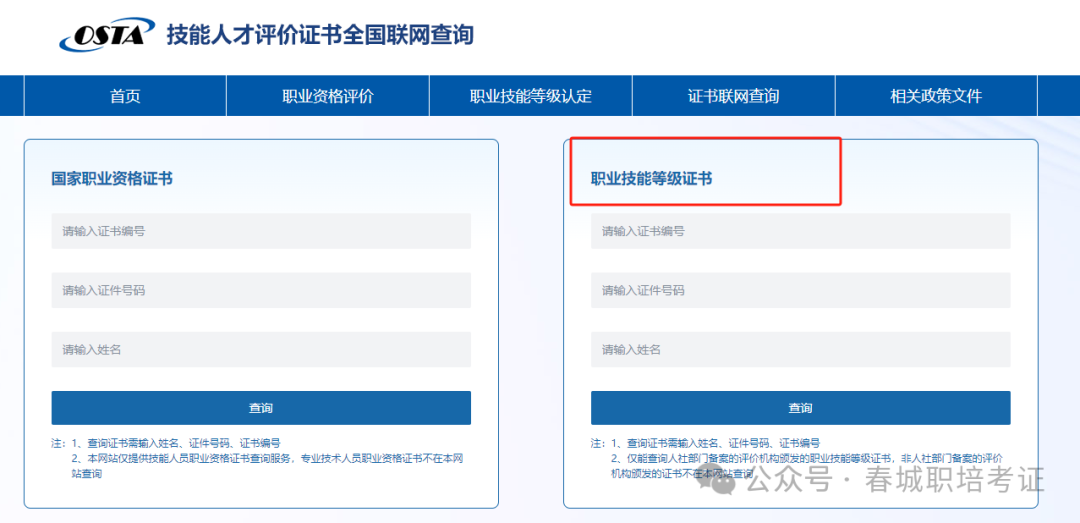The width and height of the screenshot is (1080, 523).
Task: Open 相关政策文件 navigation item
Action: [x=936, y=96]
